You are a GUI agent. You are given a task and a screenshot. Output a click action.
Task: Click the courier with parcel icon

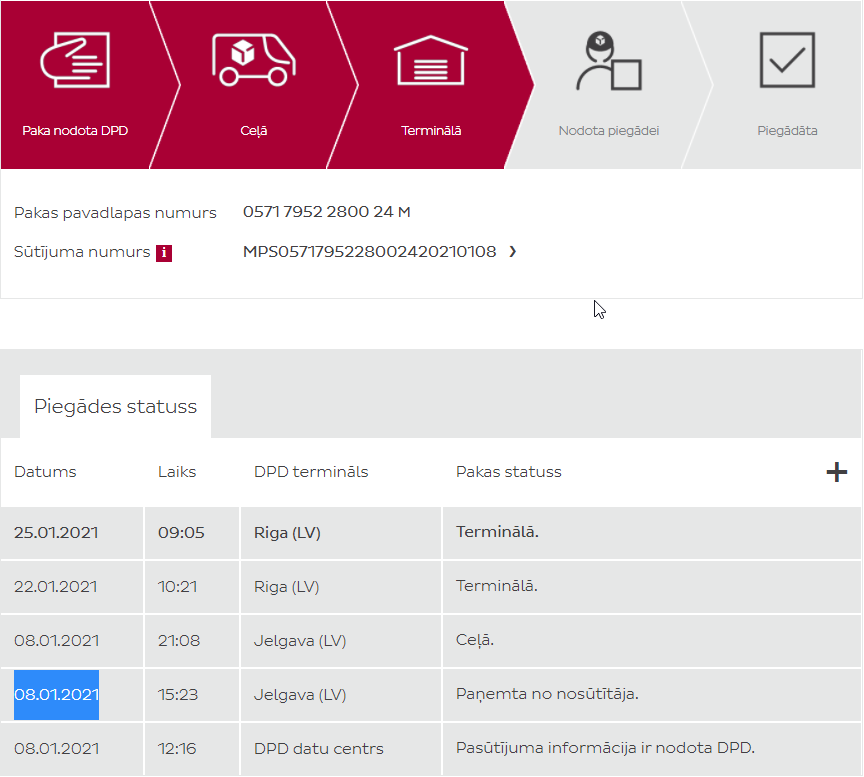[x=609, y=61]
